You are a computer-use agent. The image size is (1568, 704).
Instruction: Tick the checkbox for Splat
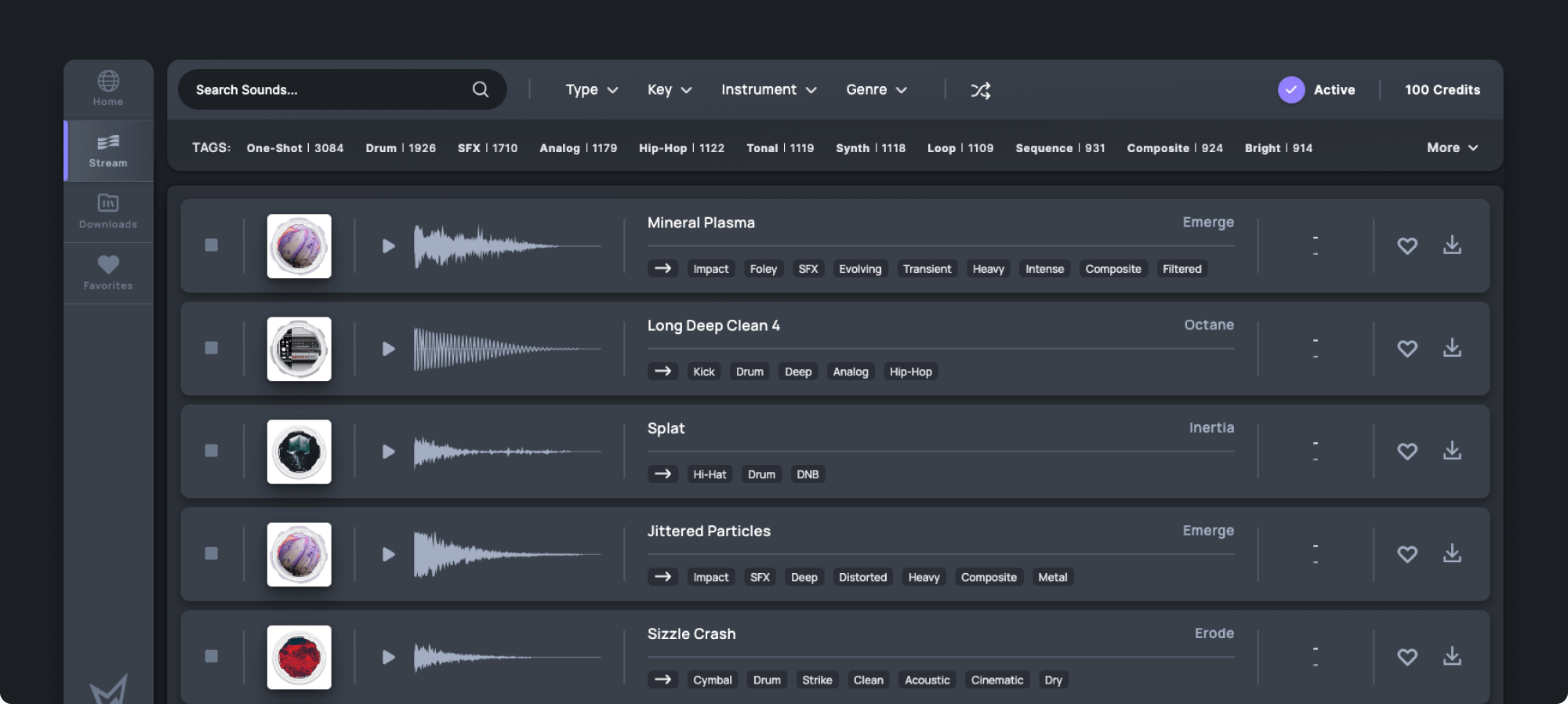[x=212, y=451]
